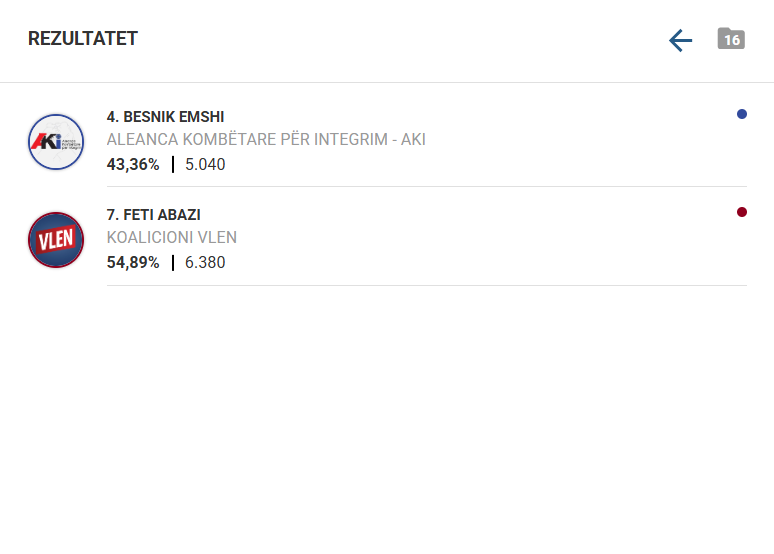Click the REZULTATET heading
The image size is (774, 554).
[83, 39]
